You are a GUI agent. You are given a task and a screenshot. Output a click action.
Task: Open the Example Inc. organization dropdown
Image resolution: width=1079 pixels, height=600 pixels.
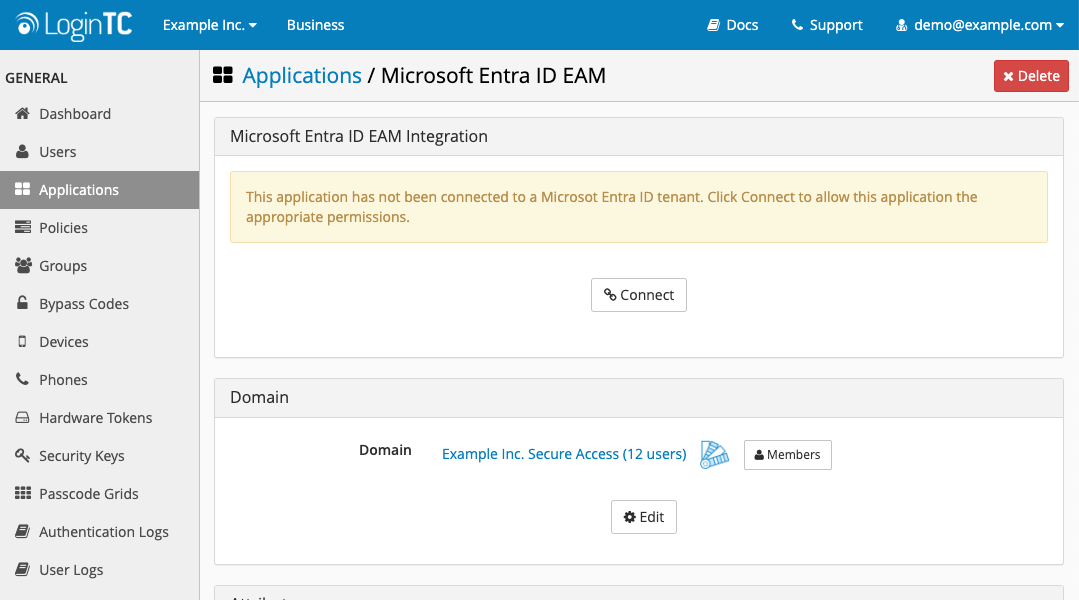209,24
